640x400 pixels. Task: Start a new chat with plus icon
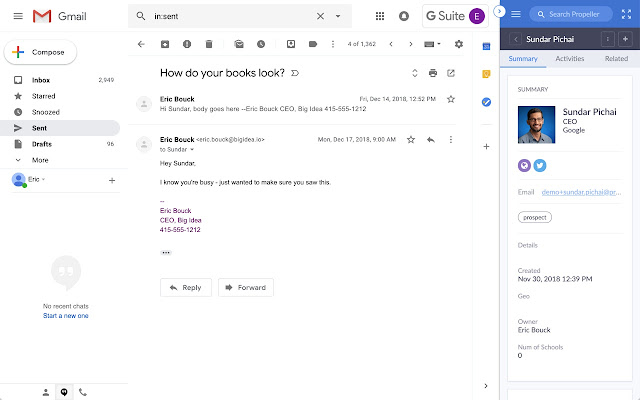(112, 180)
